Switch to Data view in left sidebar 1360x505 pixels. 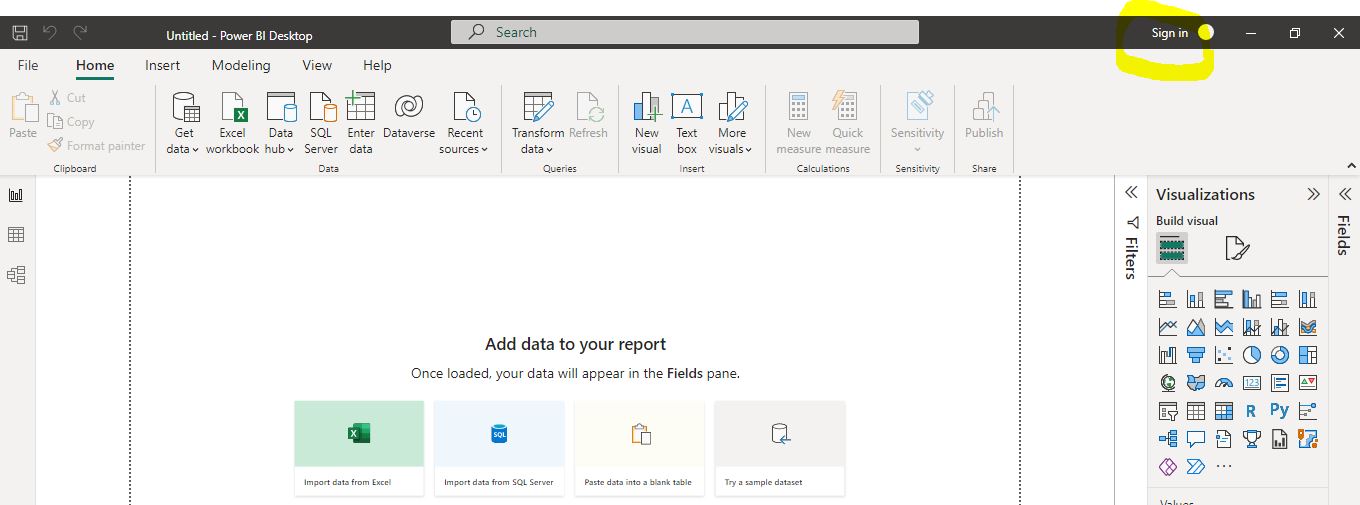point(16,235)
